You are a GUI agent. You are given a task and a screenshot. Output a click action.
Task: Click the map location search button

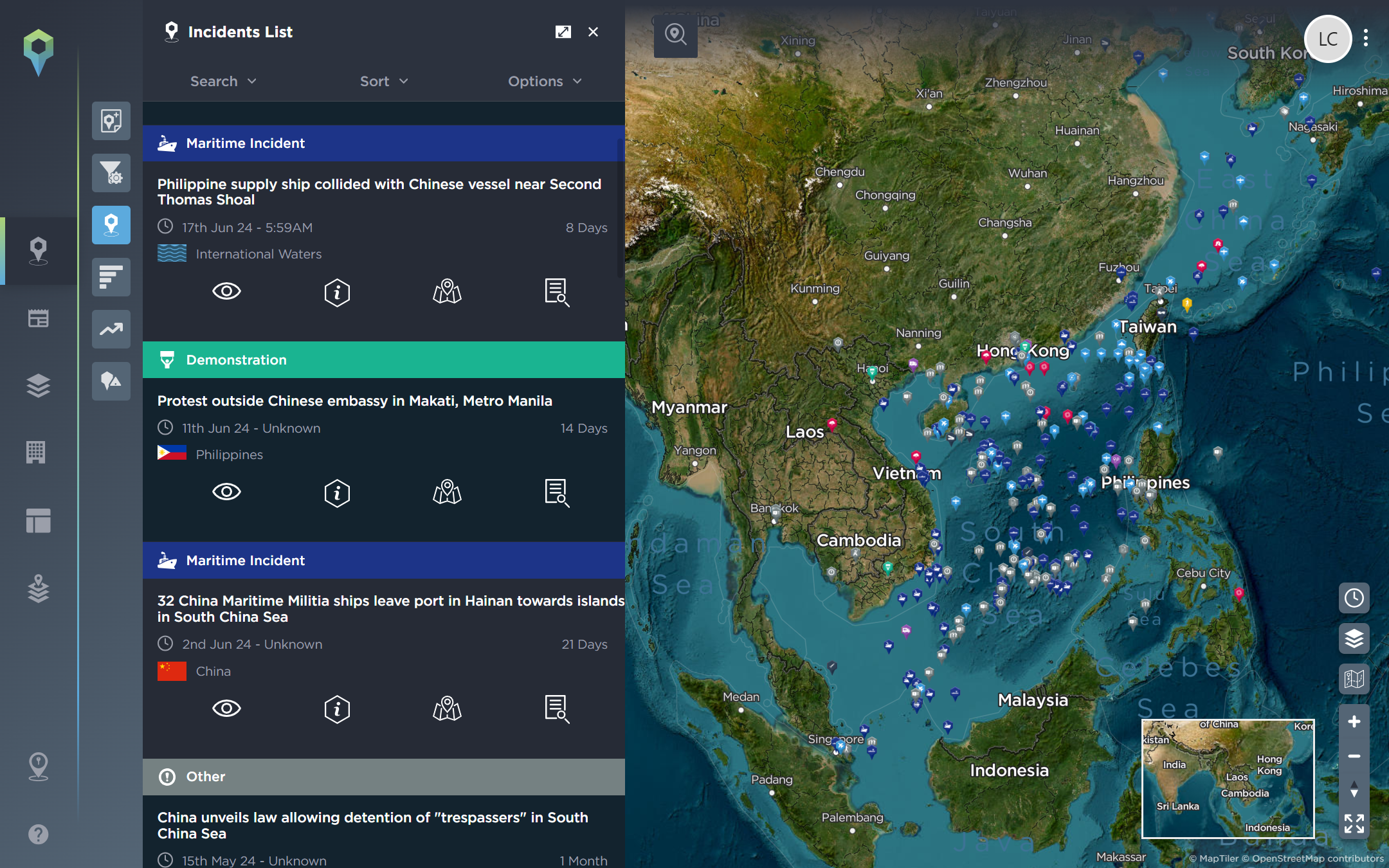(x=676, y=35)
